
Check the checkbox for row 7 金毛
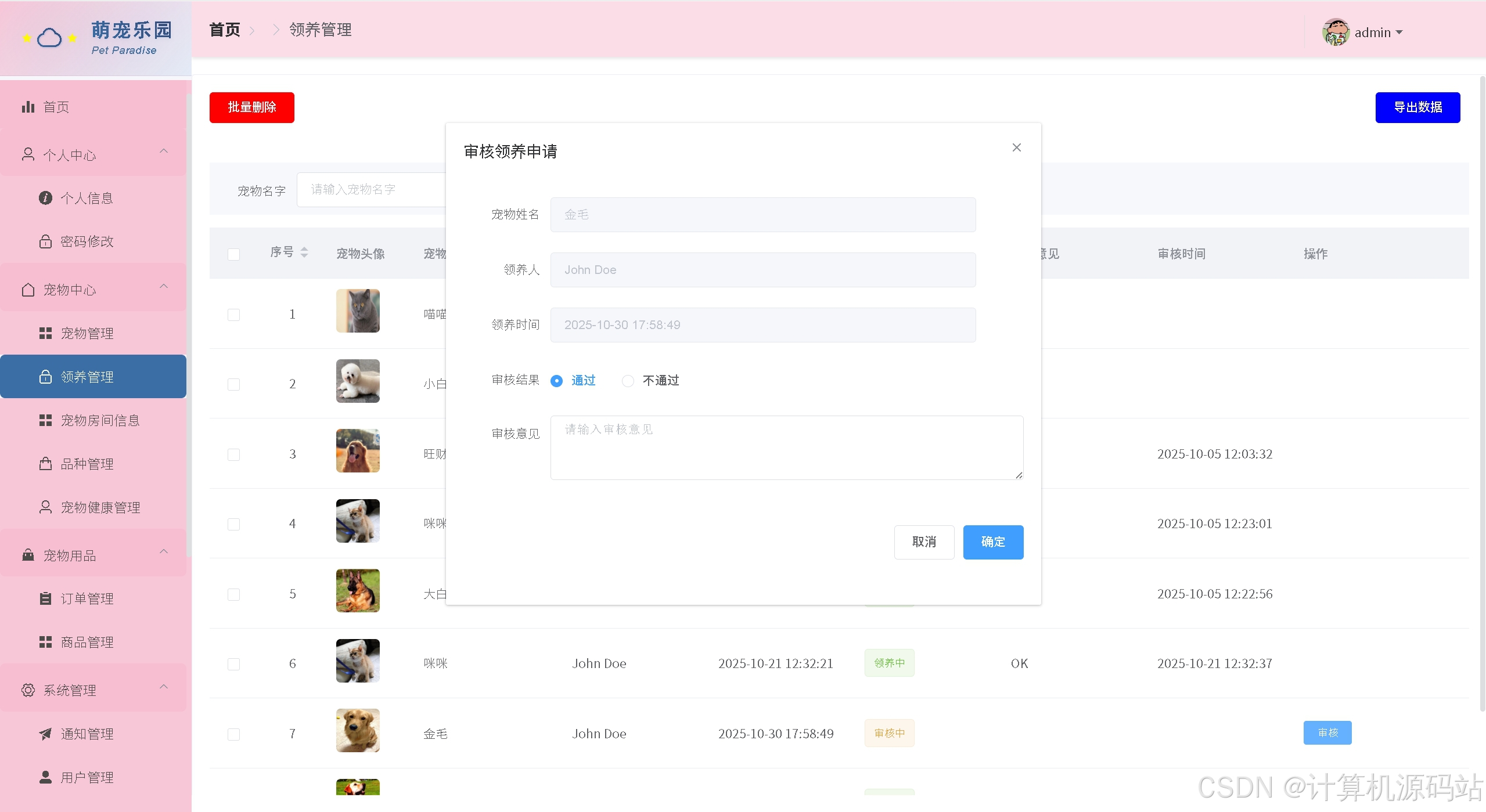pyautogui.click(x=233, y=734)
